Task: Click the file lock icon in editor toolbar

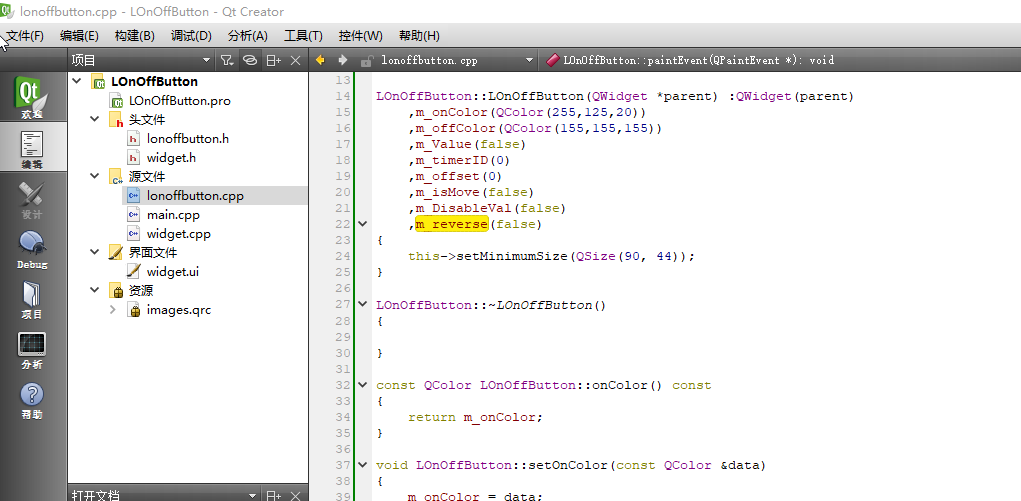Action: (367, 61)
